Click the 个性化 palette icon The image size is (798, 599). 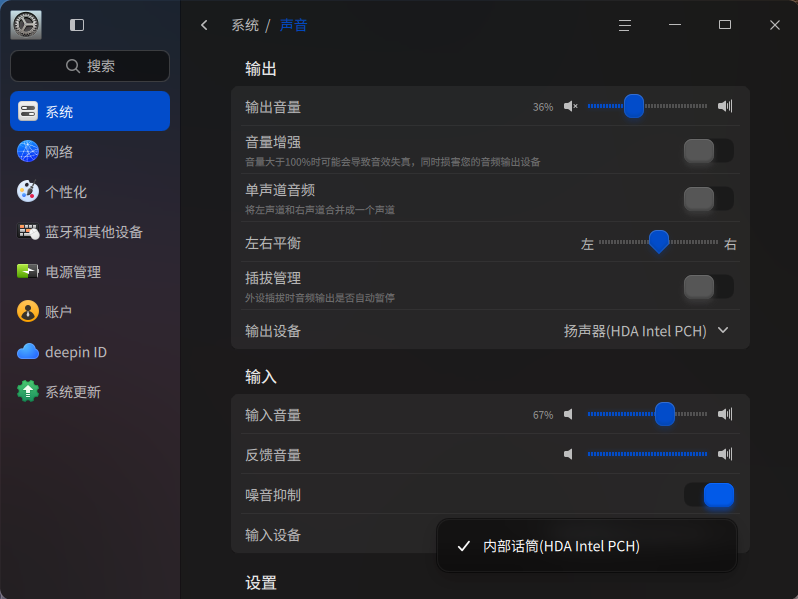28,191
